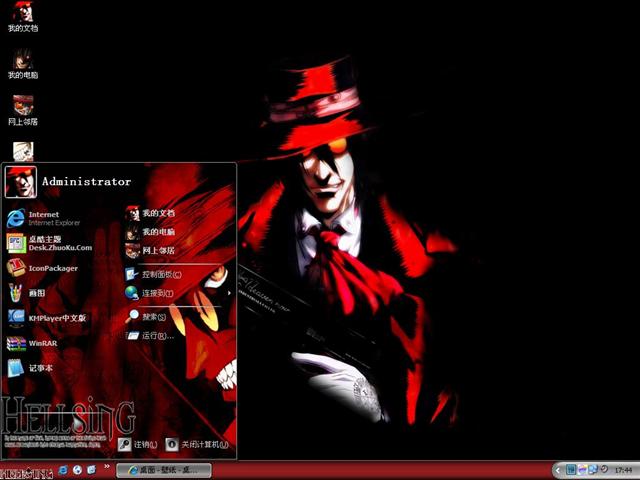The height and width of the screenshot is (480, 640).
Task: Open the 我的电脑 desktop icon
Action: point(23,64)
